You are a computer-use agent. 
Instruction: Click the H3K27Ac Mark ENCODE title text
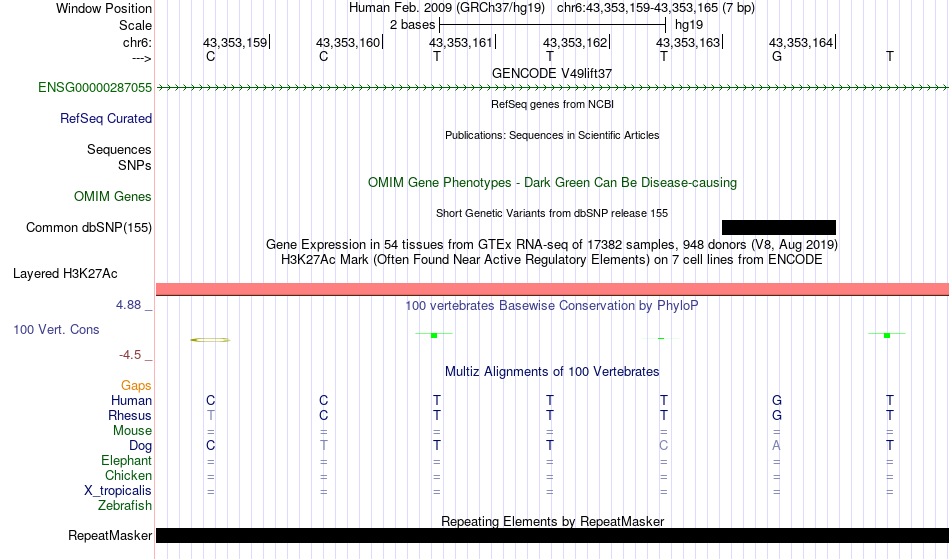point(552,260)
